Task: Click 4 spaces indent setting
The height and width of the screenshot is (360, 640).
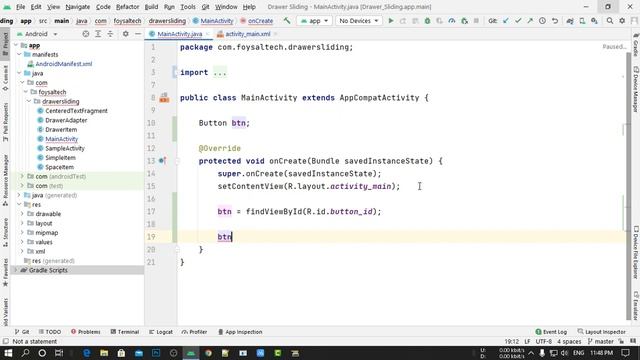Action: click(x=569, y=341)
